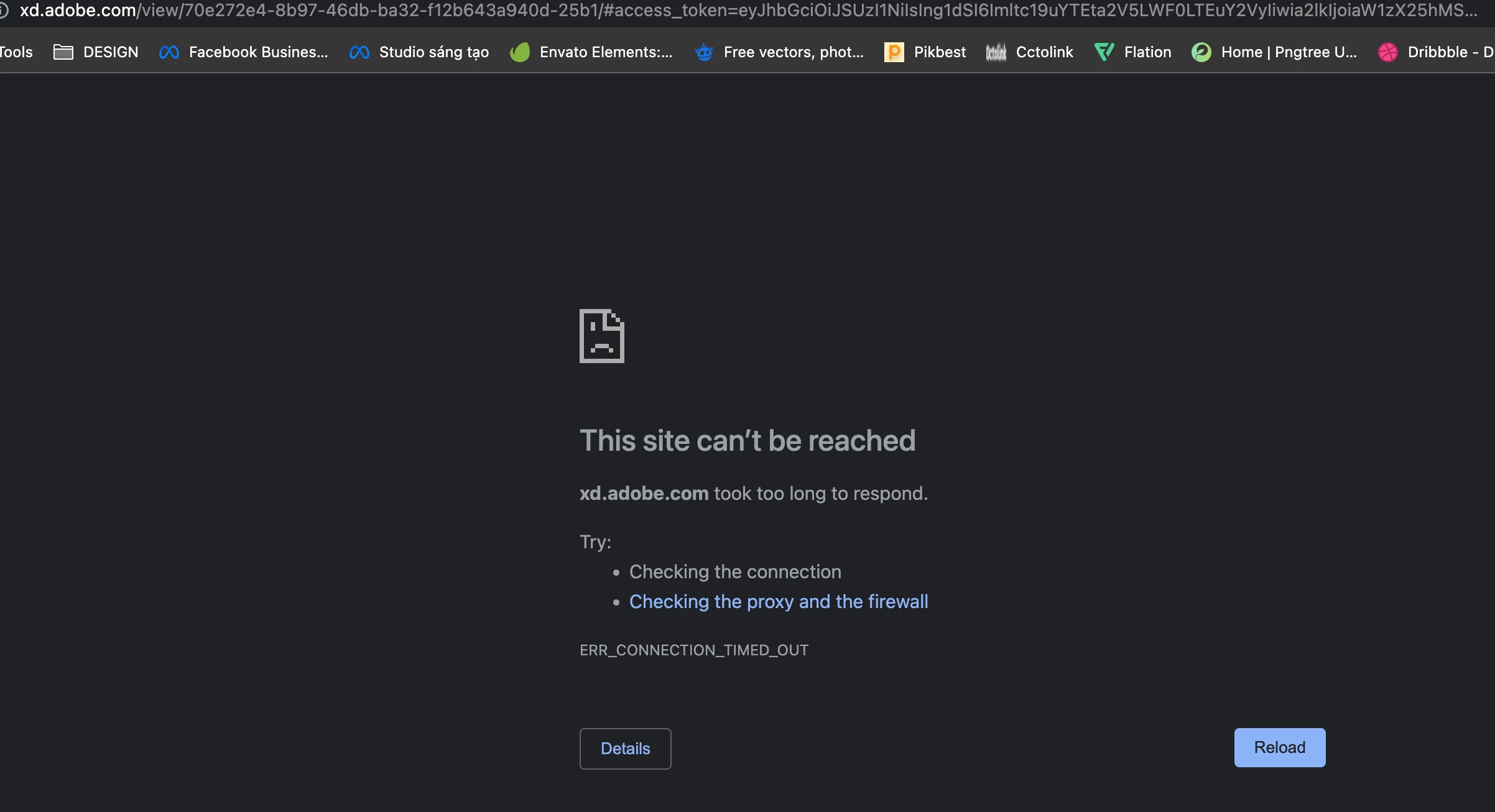The width and height of the screenshot is (1495, 812).
Task: Open the Flation bookmark icon
Action: tap(1104, 52)
